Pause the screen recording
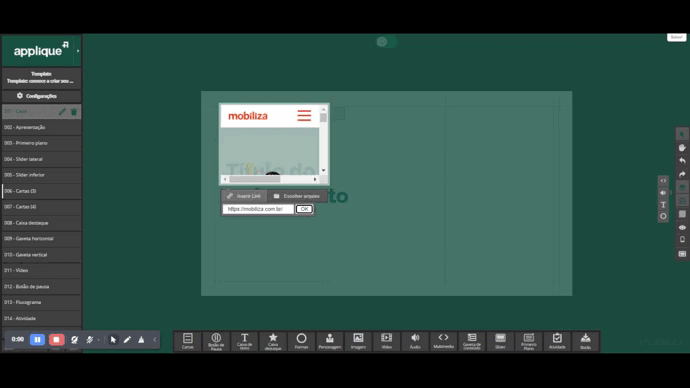The height and width of the screenshot is (388, 690). point(37,340)
